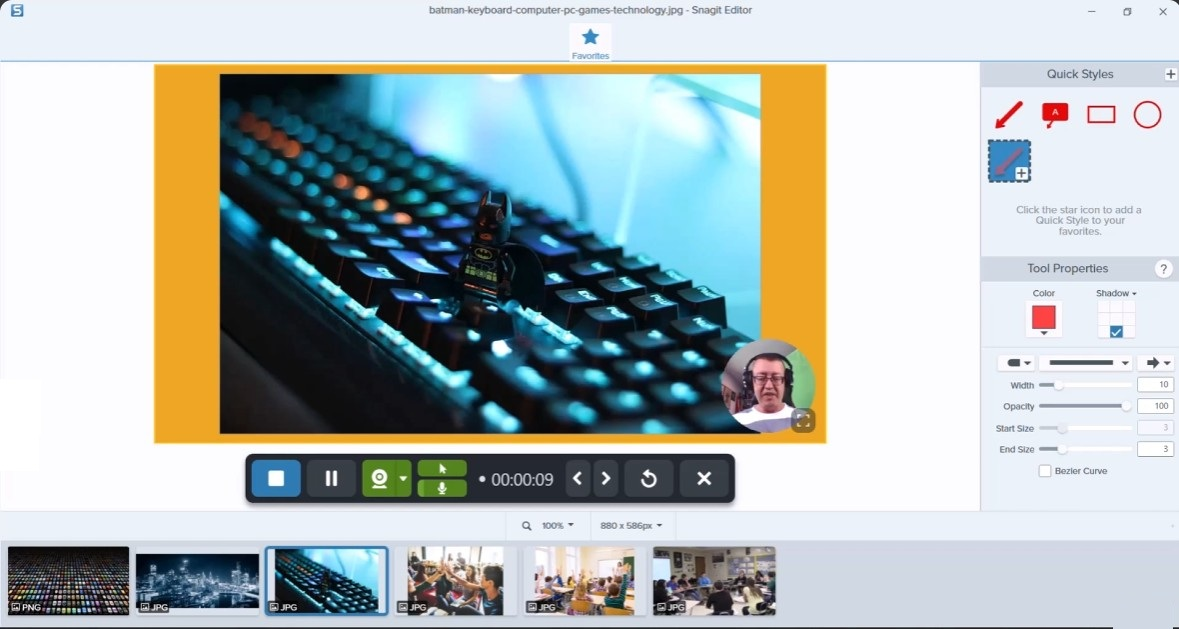Stop the recording with the blue square button
This screenshot has height=629, width=1179.
pos(276,479)
